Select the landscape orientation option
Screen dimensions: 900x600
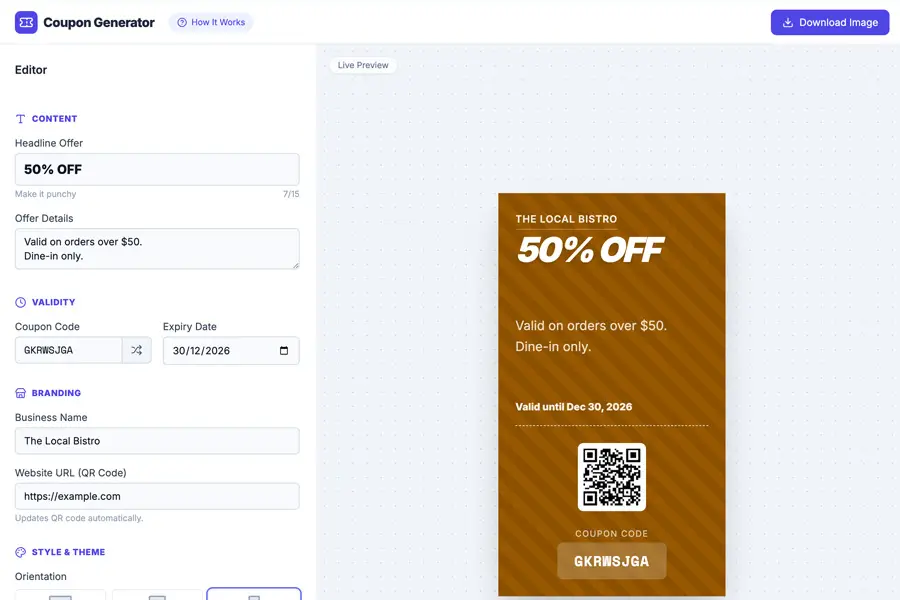60,595
